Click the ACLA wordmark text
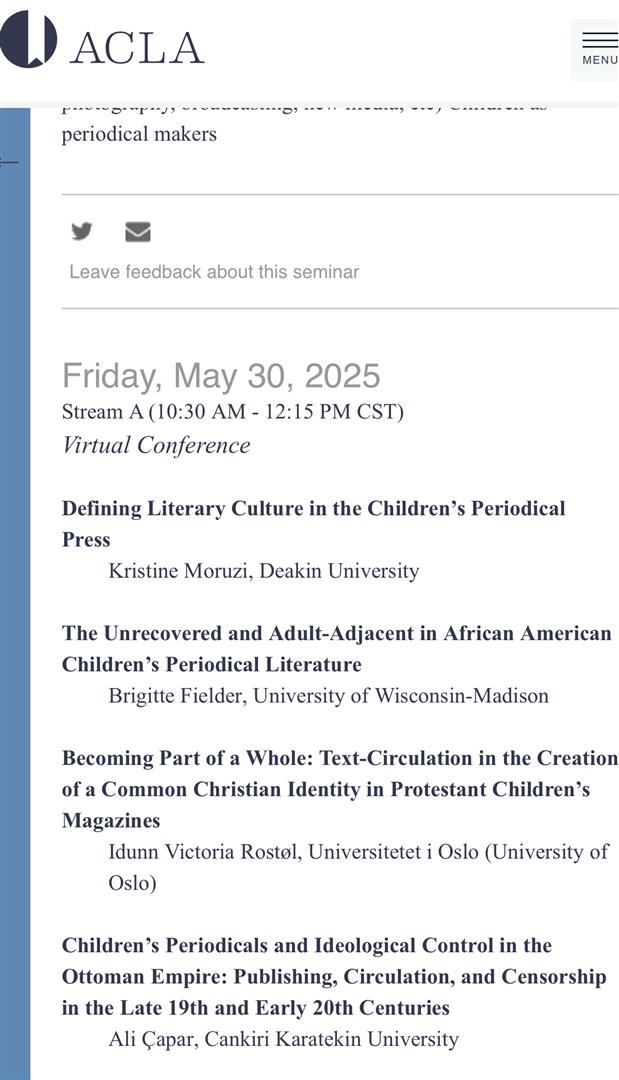 (x=136, y=49)
